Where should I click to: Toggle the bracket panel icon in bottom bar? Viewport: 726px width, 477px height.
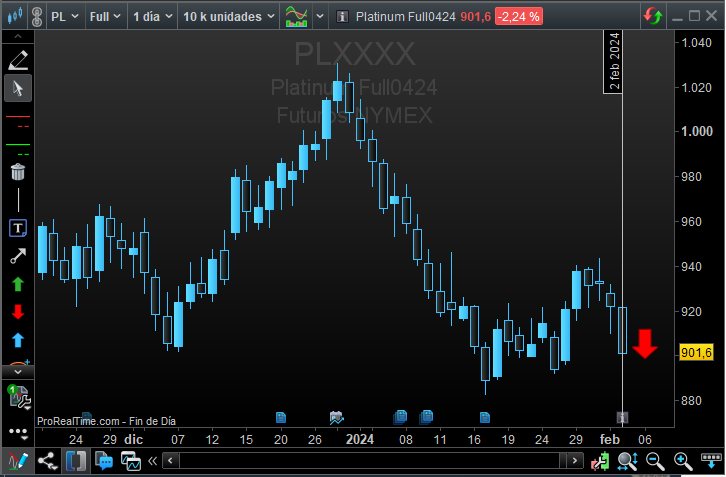pos(76,461)
